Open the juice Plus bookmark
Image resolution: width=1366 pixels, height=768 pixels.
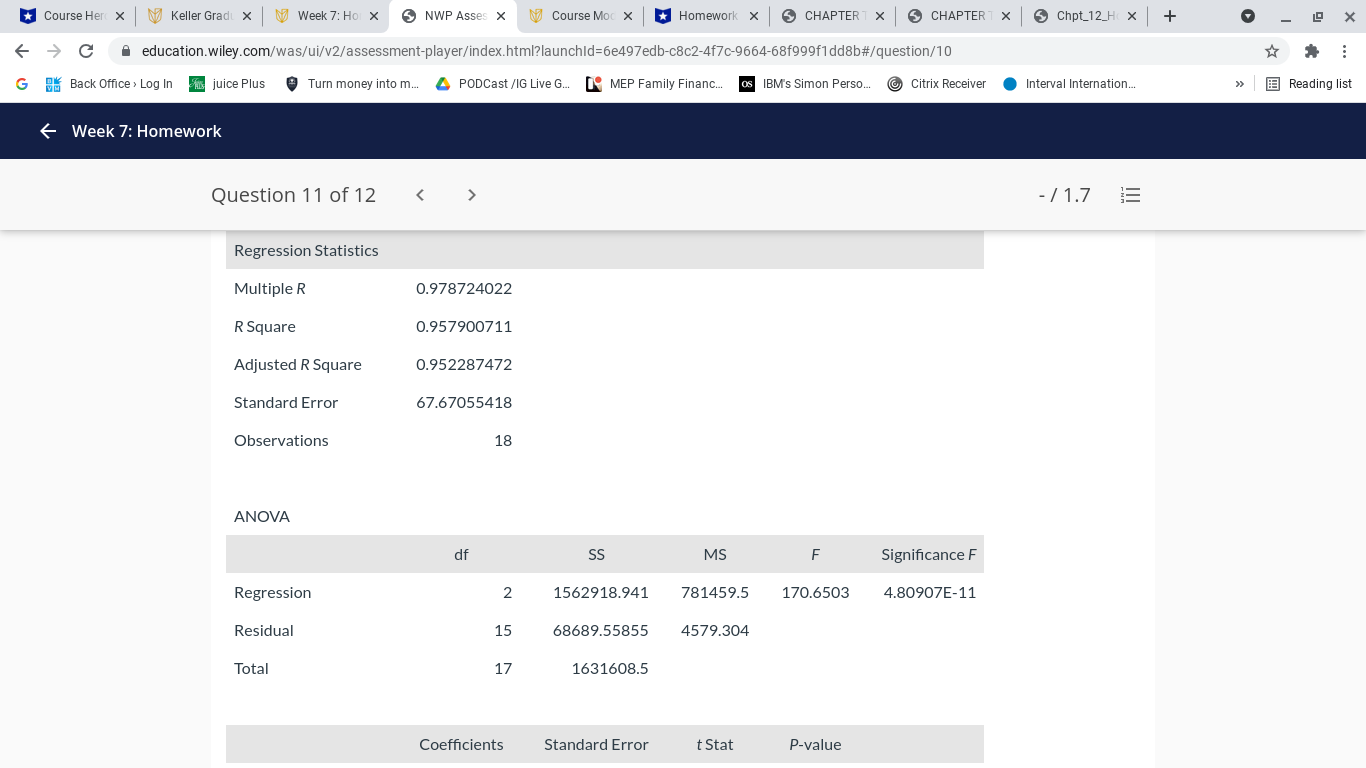tap(227, 84)
